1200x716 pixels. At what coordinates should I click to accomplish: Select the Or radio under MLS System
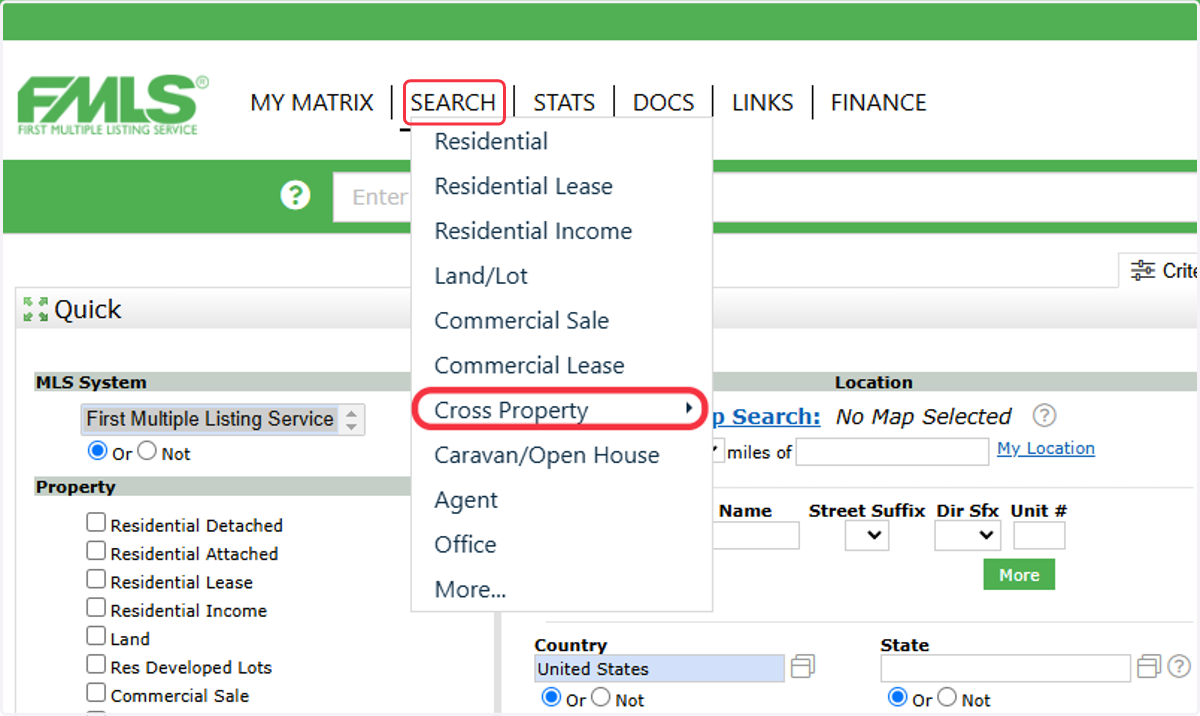[98, 452]
